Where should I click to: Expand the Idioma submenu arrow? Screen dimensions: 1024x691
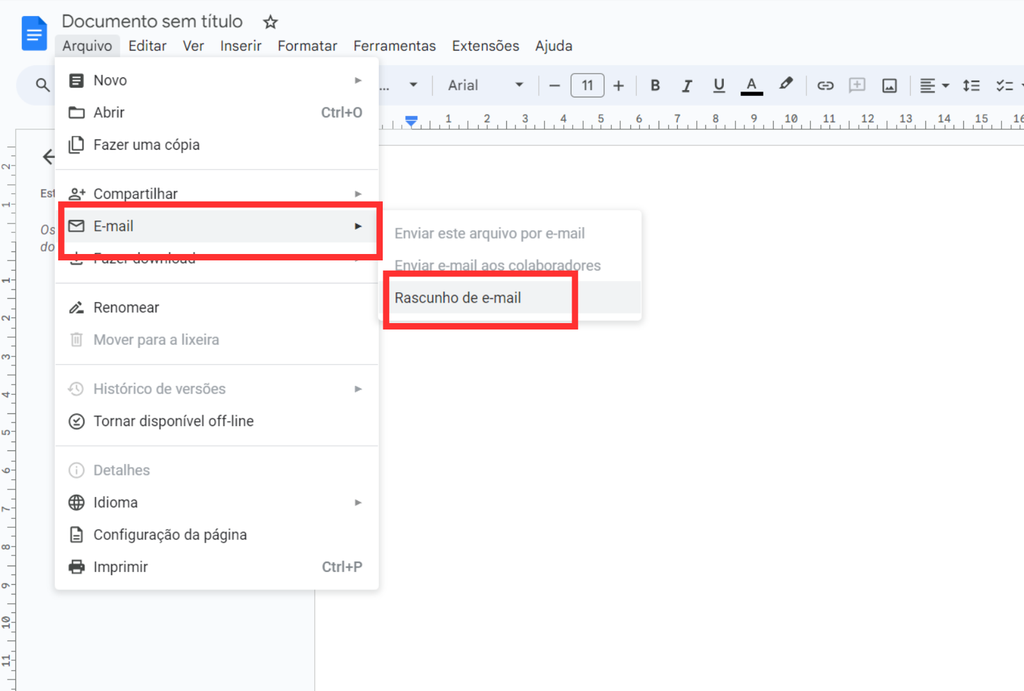pos(358,502)
